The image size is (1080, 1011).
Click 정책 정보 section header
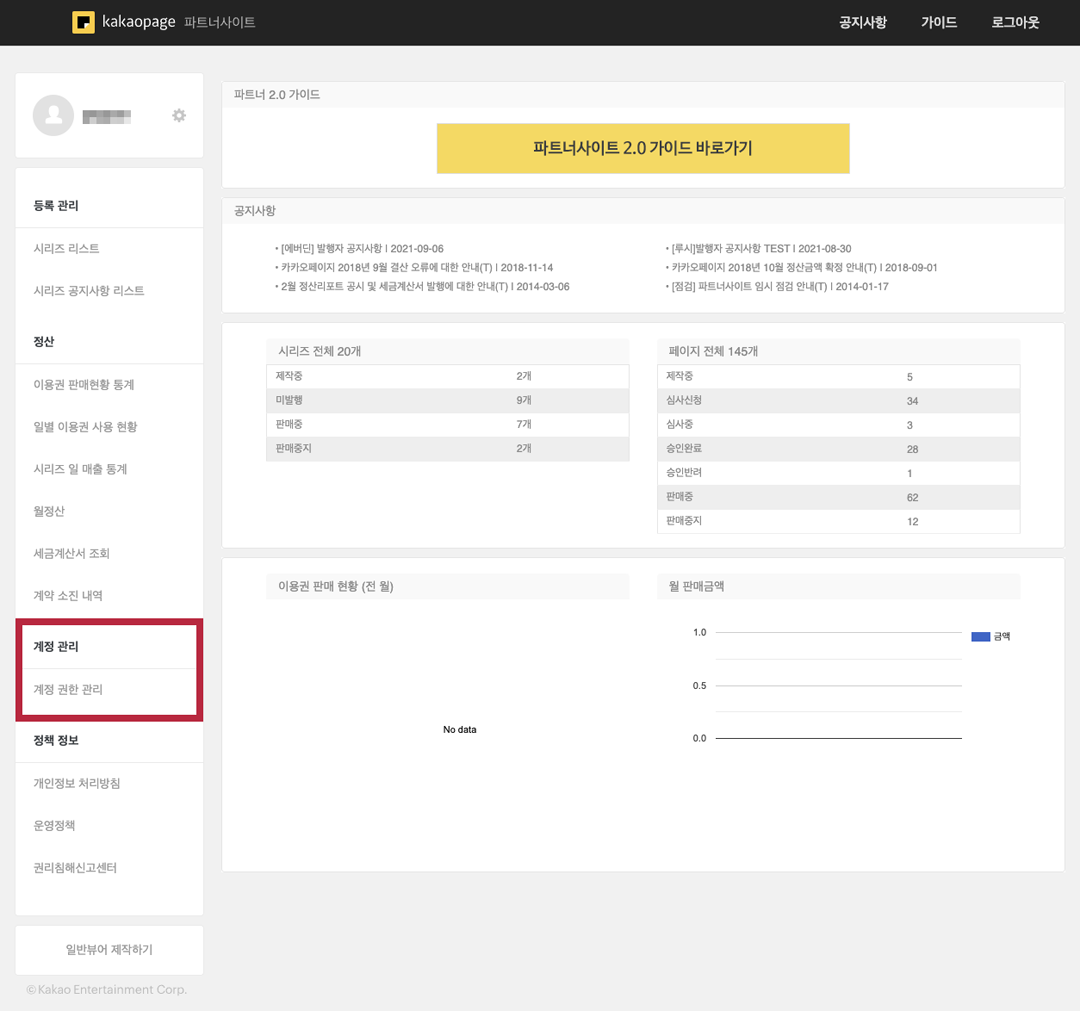click(56, 740)
